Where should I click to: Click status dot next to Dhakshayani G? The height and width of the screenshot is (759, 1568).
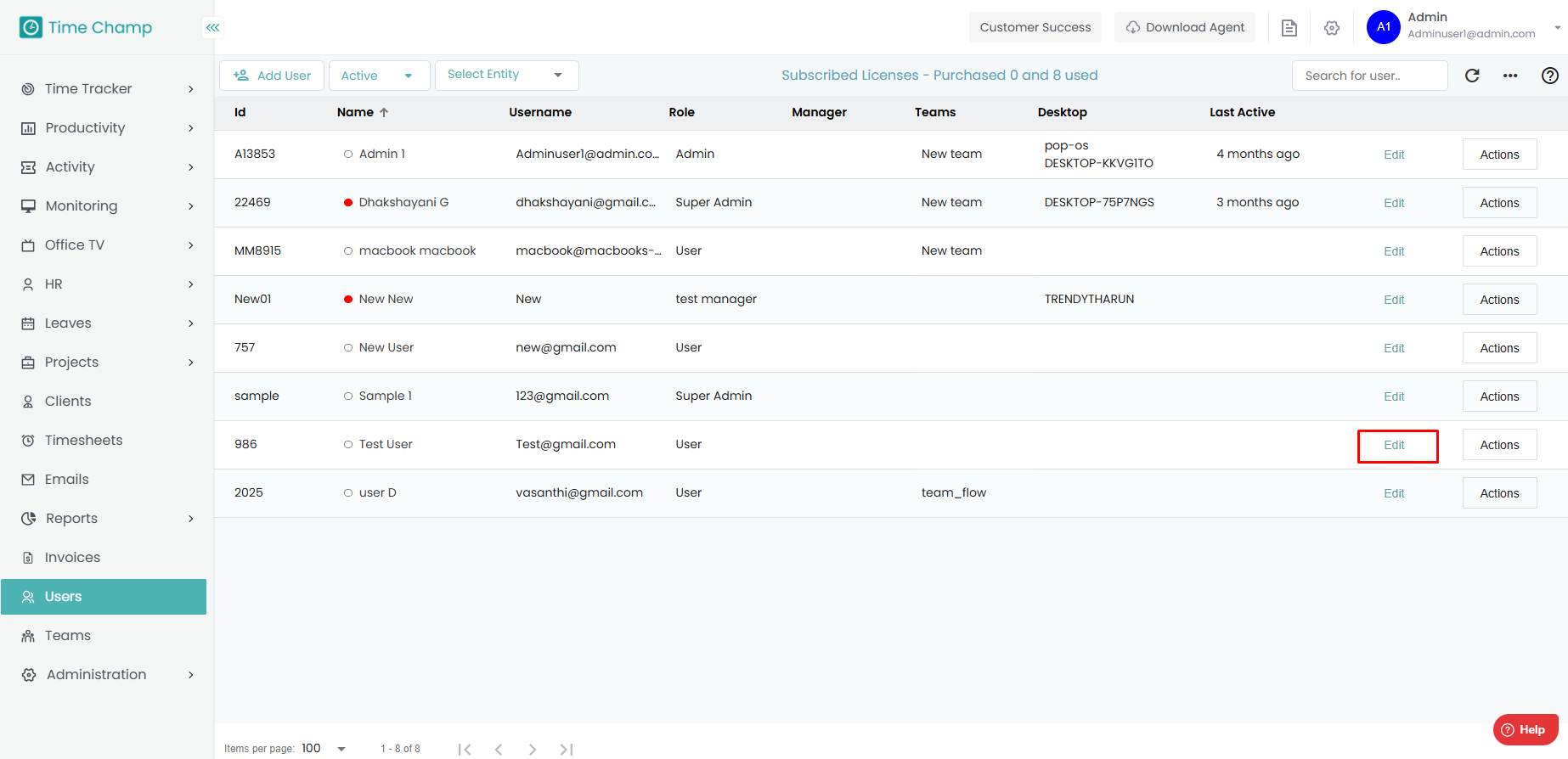pyautogui.click(x=348, y=203)
